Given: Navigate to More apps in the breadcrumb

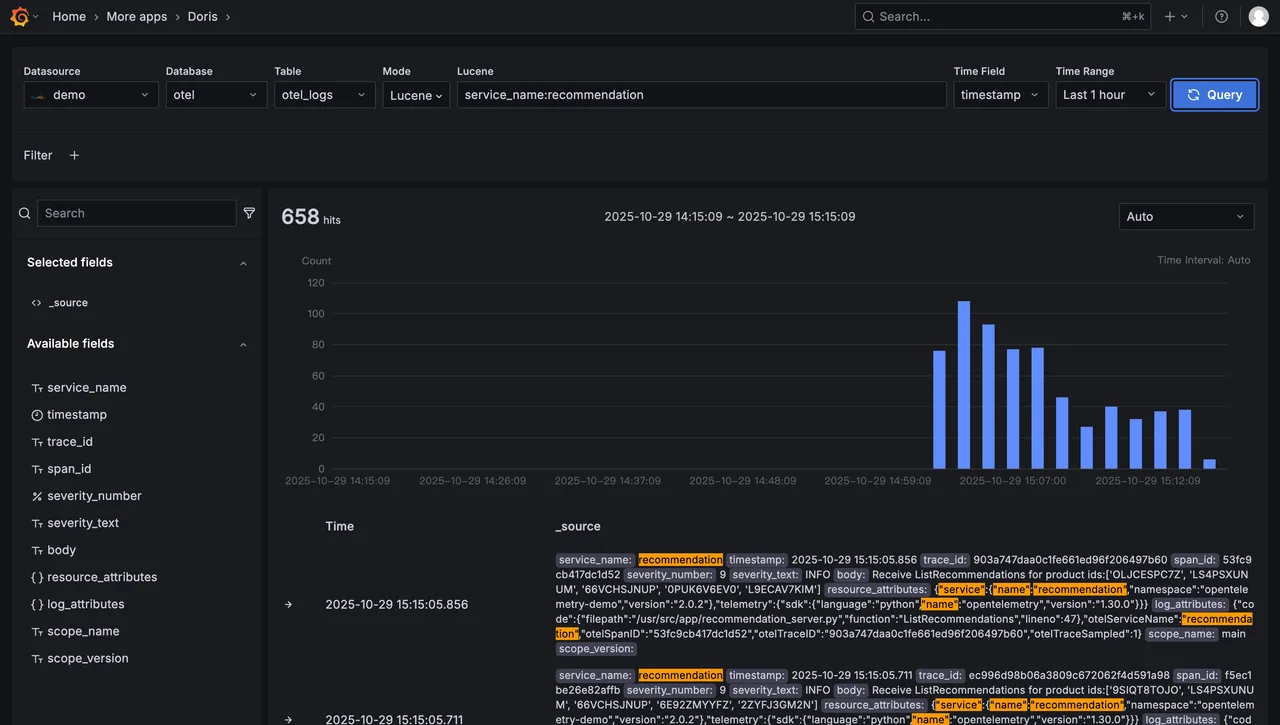Looking at the screenshot, I should 136,16.
